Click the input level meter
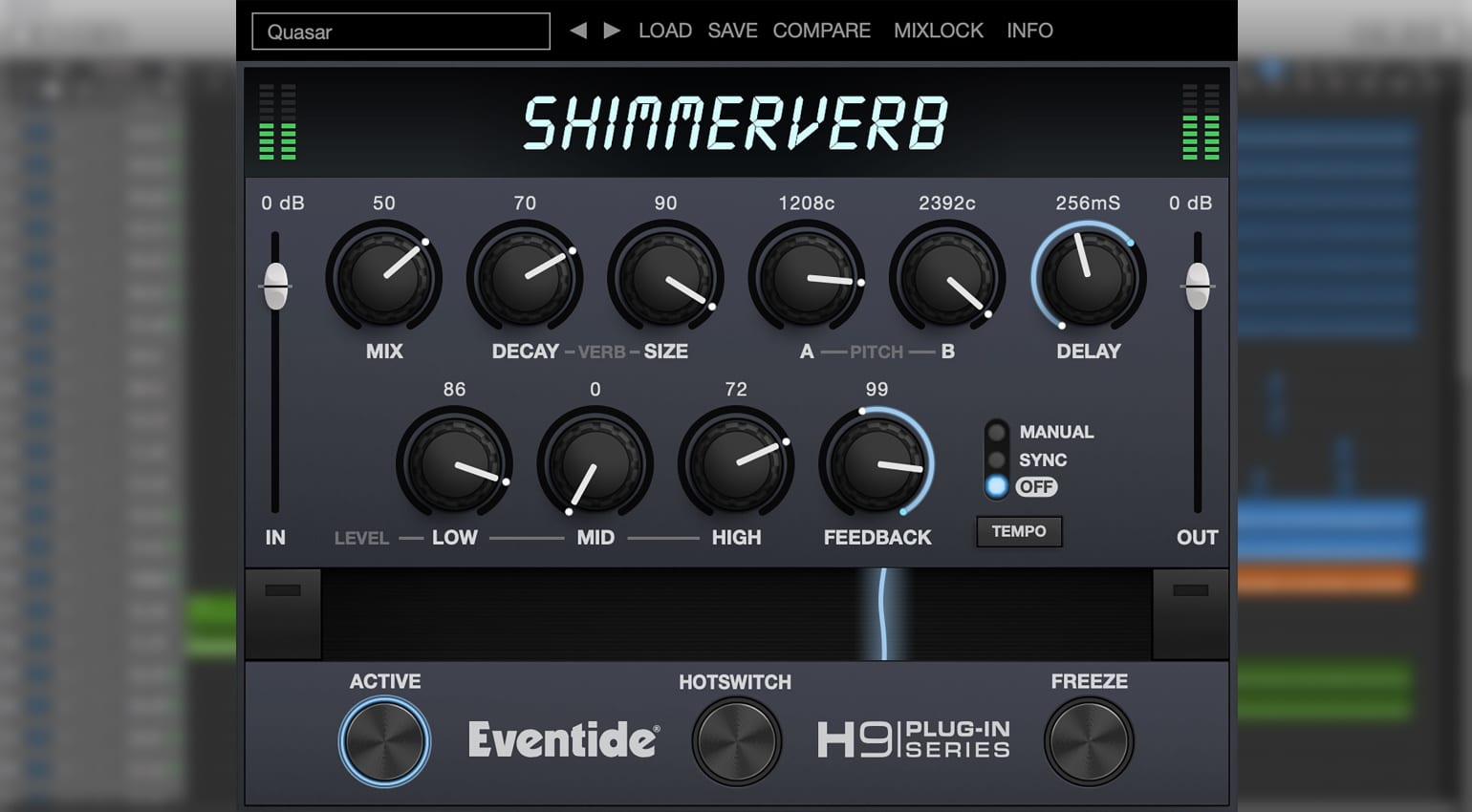Viewport: 1472px width, 812px height. pos(277,121)
